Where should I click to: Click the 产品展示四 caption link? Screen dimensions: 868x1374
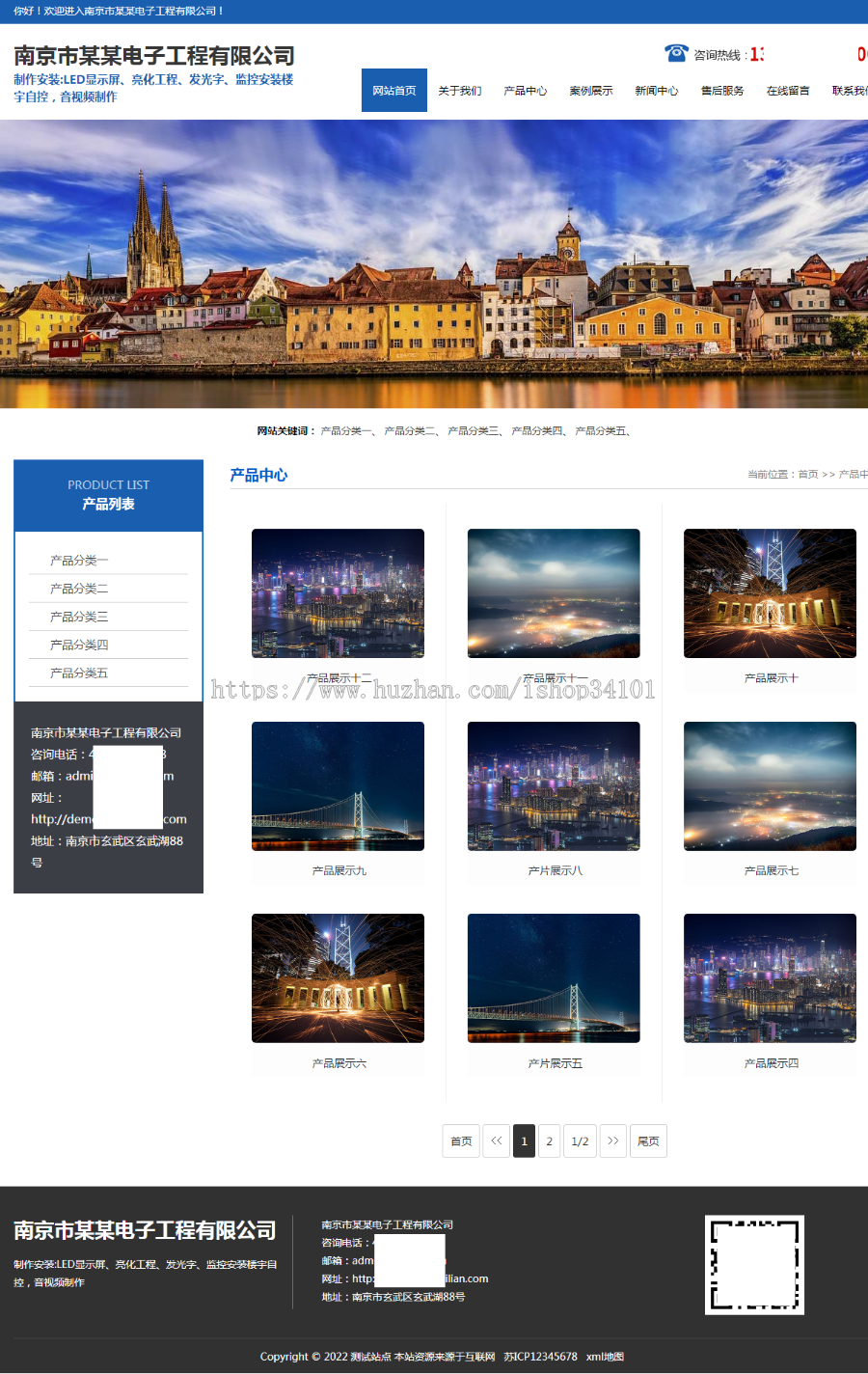click(x=771, y=1063)
